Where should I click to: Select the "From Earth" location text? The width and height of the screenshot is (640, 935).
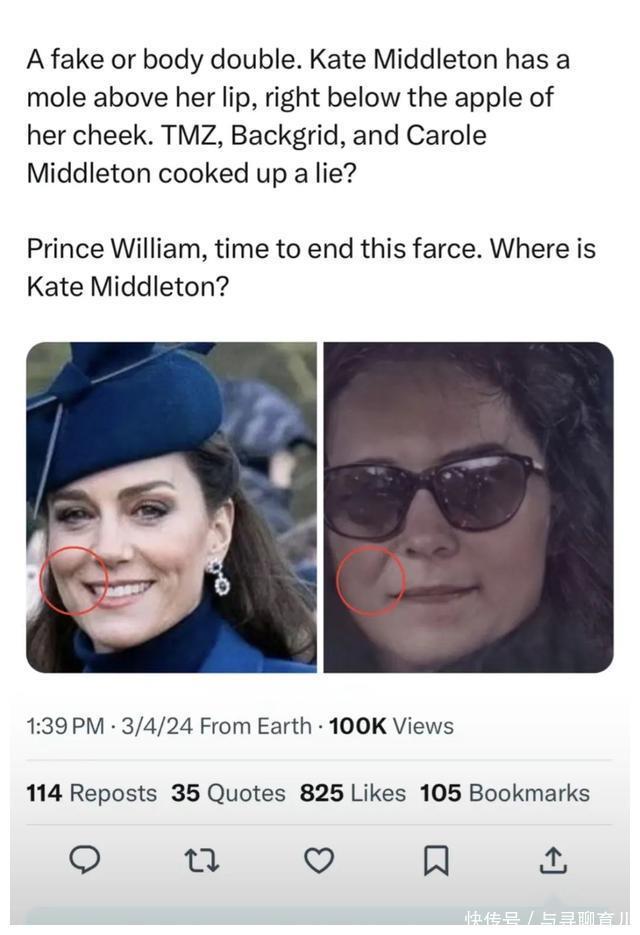[x=256, y=726]
